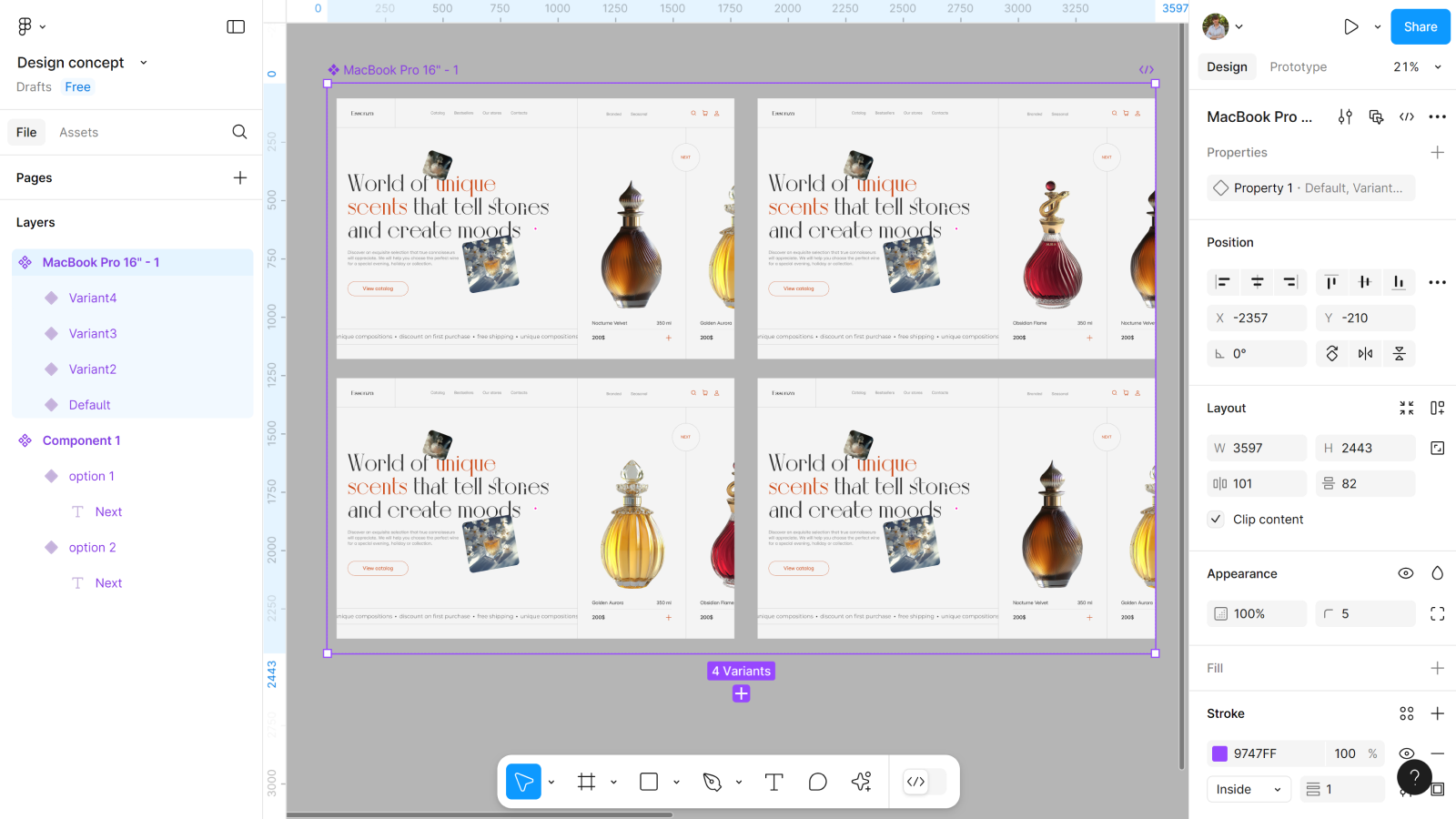The width and height of the screenshot is (1456, 819).
Task: Toggle the sidebar panel layout icon
Action: (x=236, y=27)
